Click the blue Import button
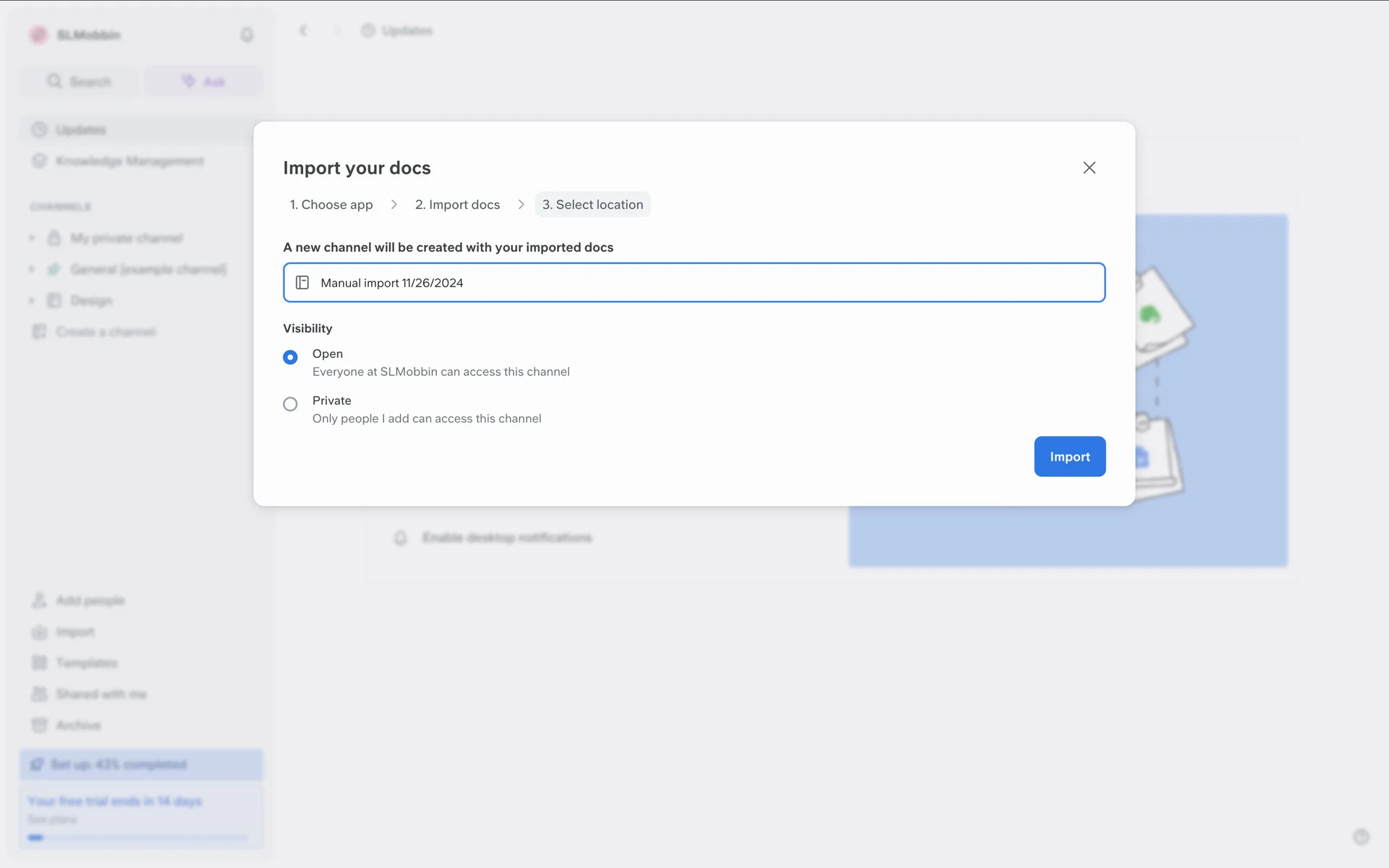This screenshot has height=868, width=1389. coord(1069,456)
